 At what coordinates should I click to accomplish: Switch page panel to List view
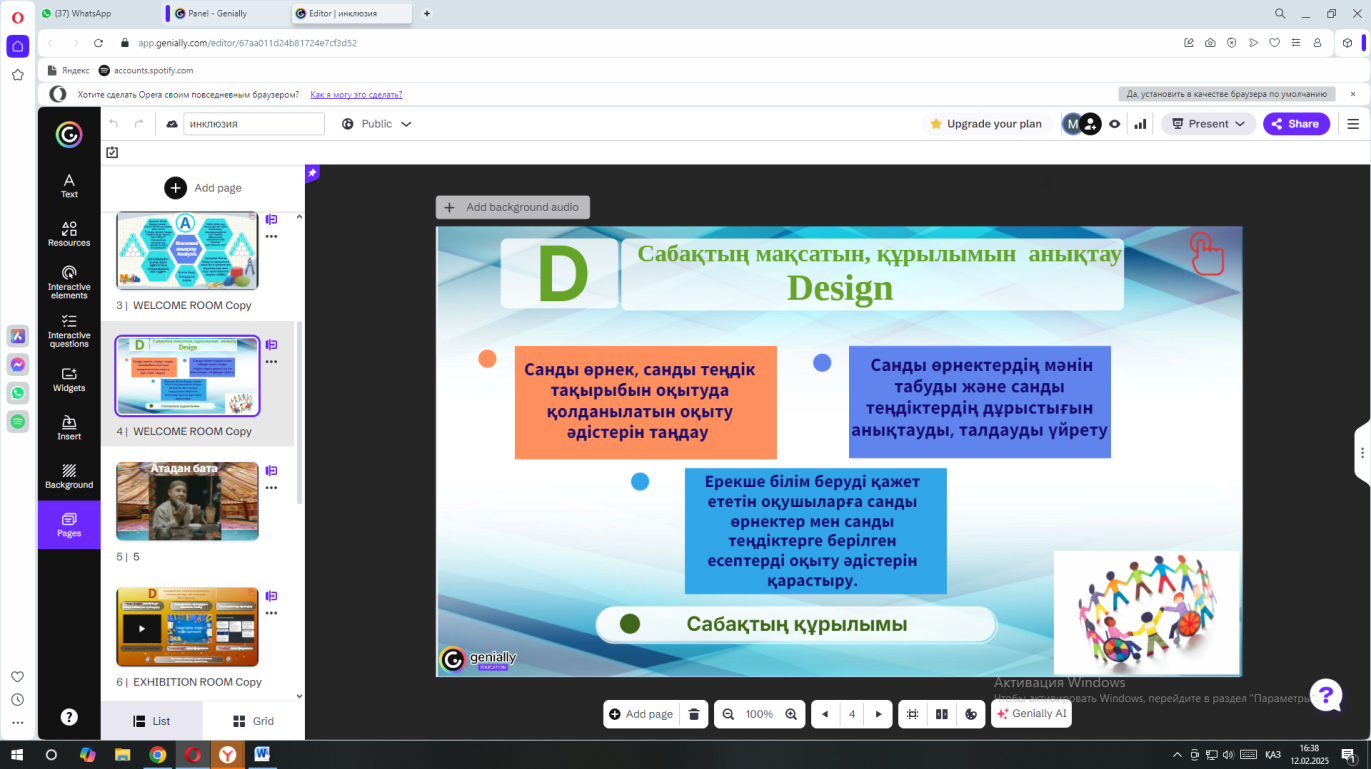151,721
